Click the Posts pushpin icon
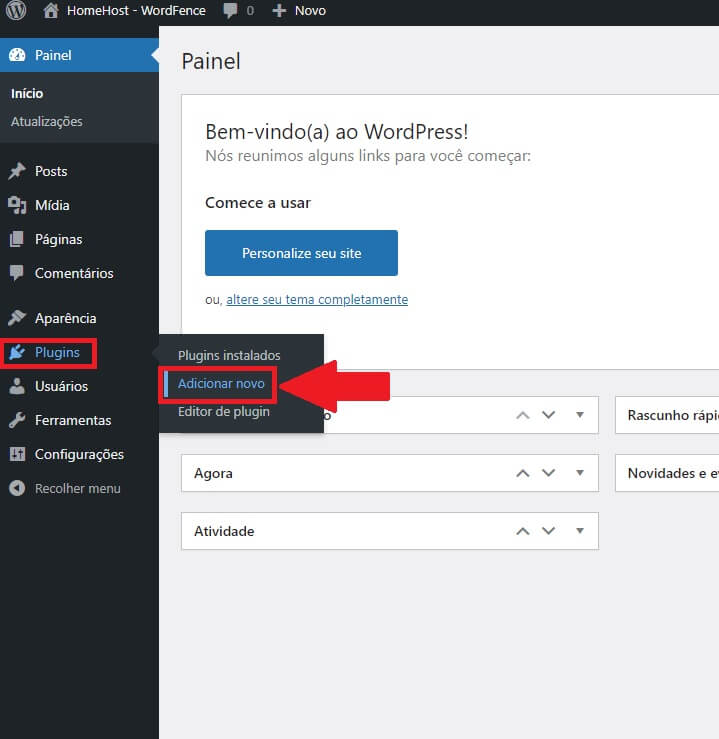 coord(17,171)
